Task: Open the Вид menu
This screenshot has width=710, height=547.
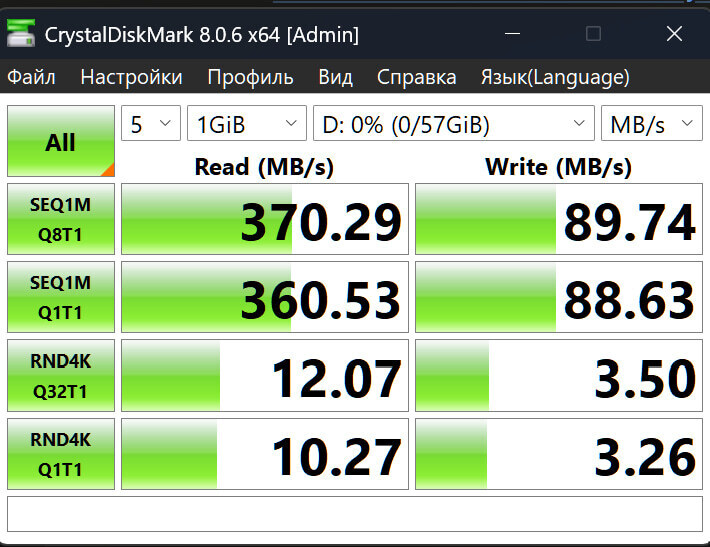Action: [335, 77]
